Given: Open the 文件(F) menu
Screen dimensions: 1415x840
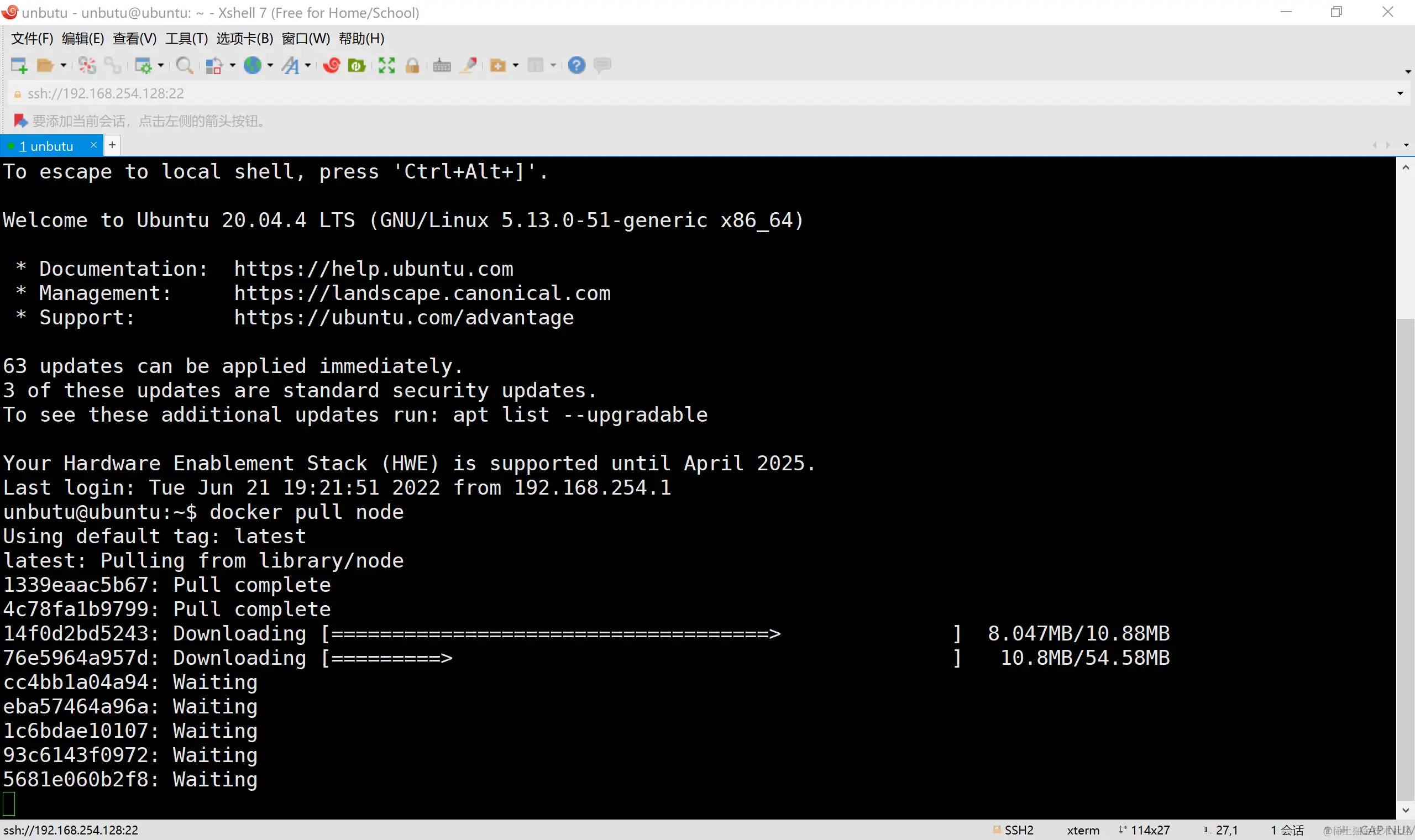Looking at the screenshot, I should (x=32, y=39).
